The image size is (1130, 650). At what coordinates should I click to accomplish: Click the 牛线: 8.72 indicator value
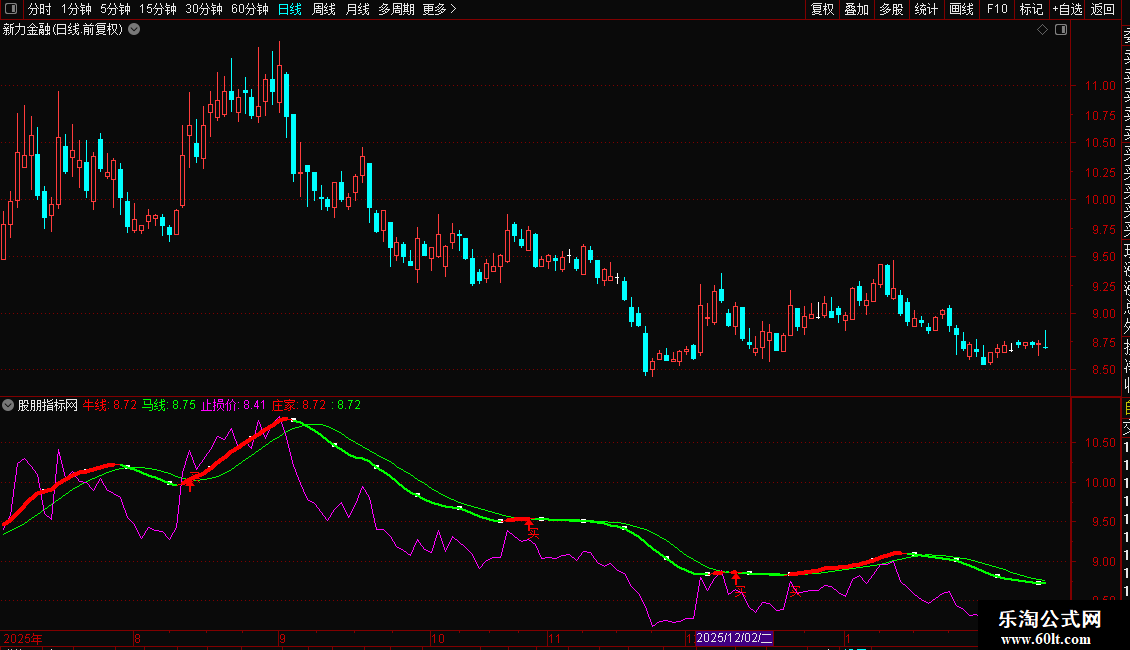tap(110, 405)
